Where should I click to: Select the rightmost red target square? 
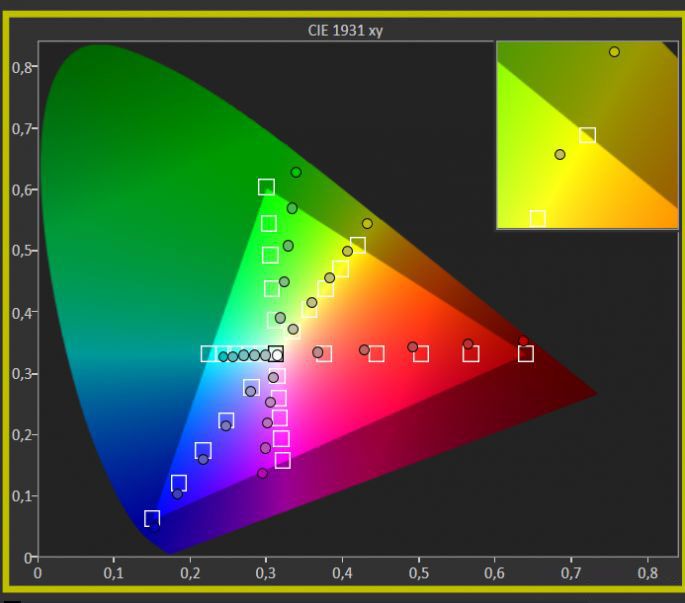tap(526, 354)
